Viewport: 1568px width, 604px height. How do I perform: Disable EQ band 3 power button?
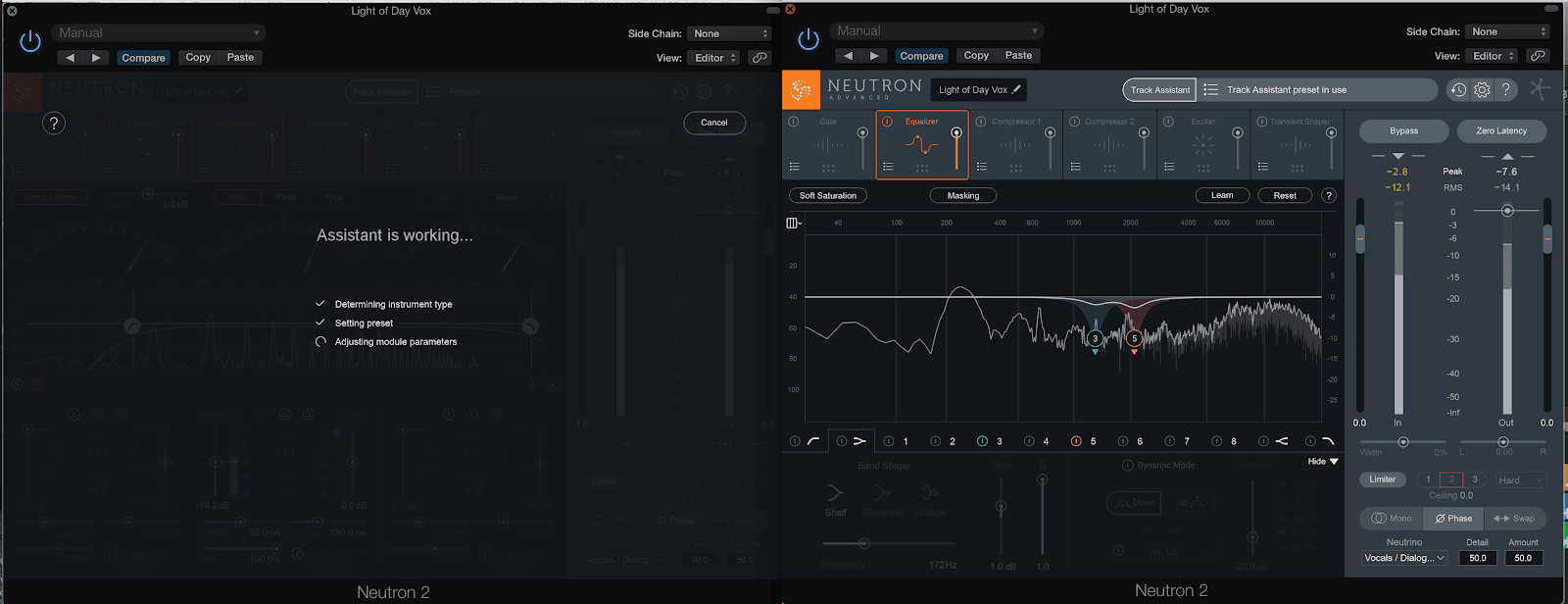coord(982,441)
